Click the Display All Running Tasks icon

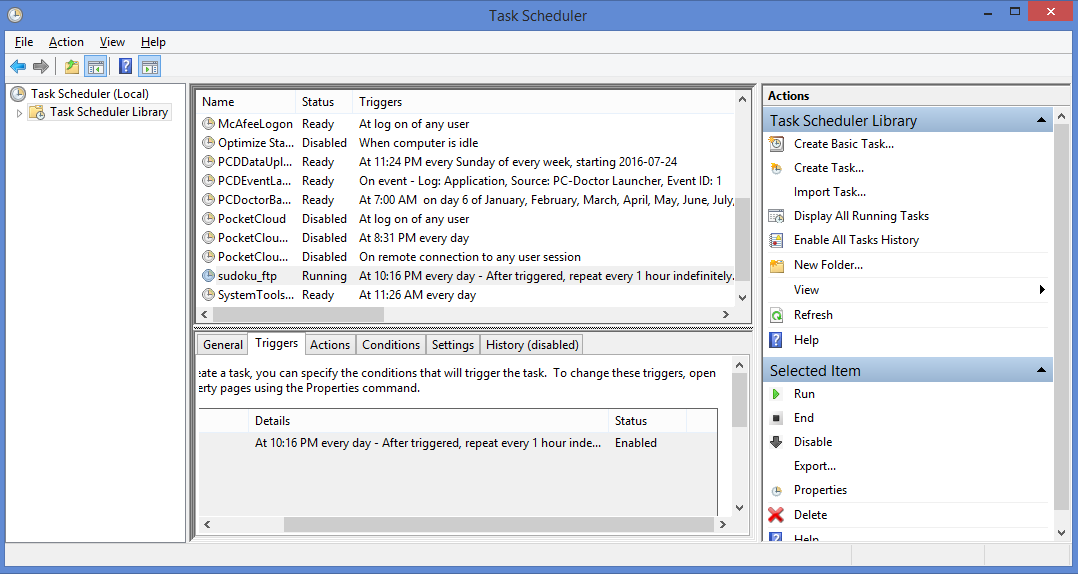click(776, 216)
